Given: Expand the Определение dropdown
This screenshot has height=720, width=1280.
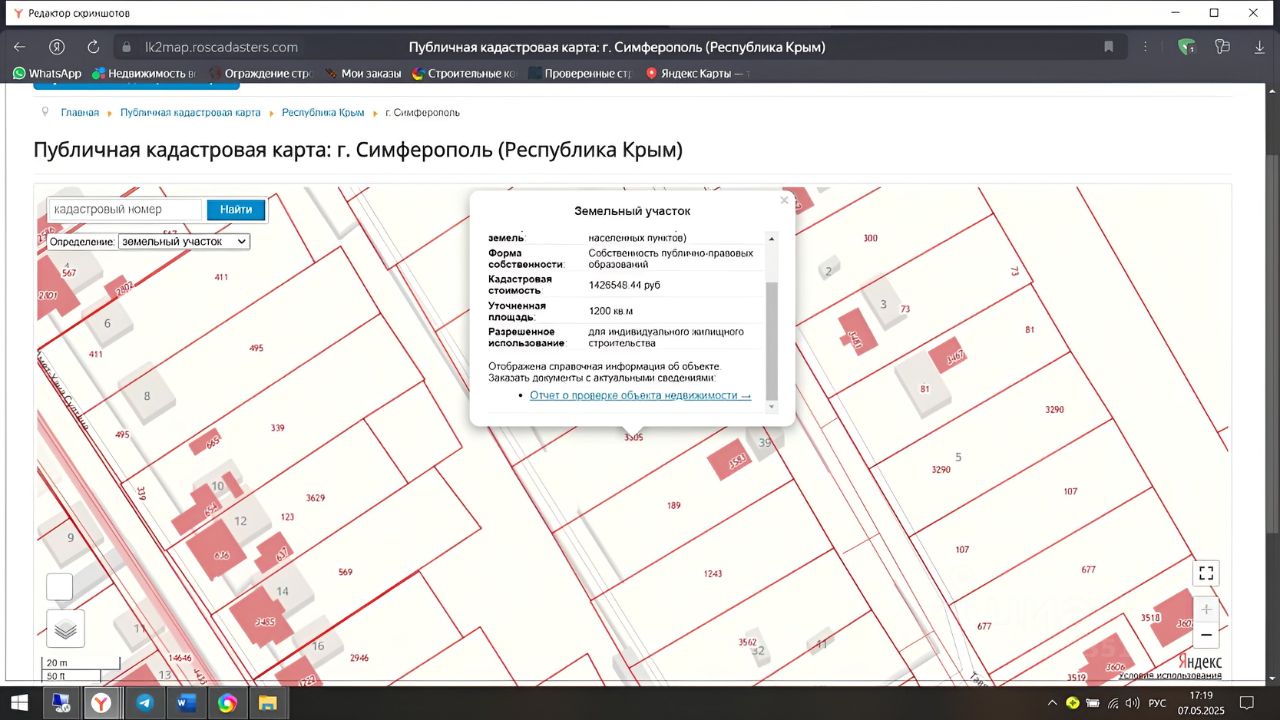Looking at the screenshot, I should click(x=184, y=242).
